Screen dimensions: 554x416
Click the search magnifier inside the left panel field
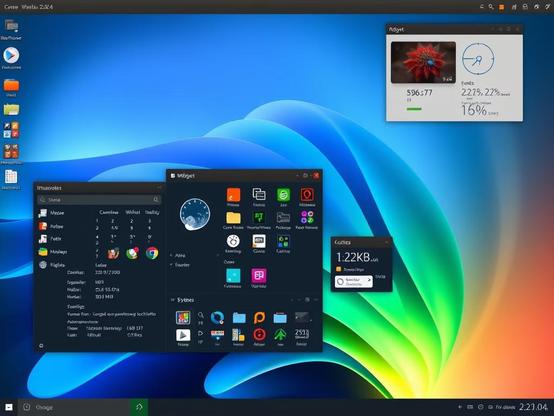click(x=156, y=200)
